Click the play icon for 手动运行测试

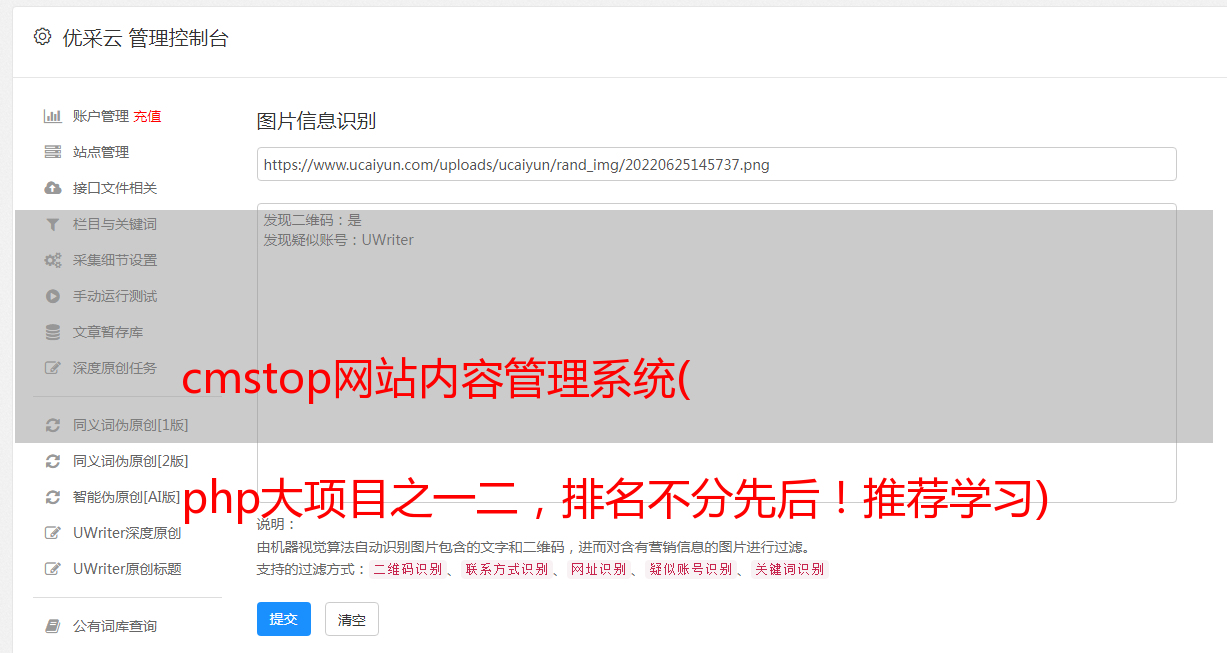pyautogui.click(x=53, y=296)
